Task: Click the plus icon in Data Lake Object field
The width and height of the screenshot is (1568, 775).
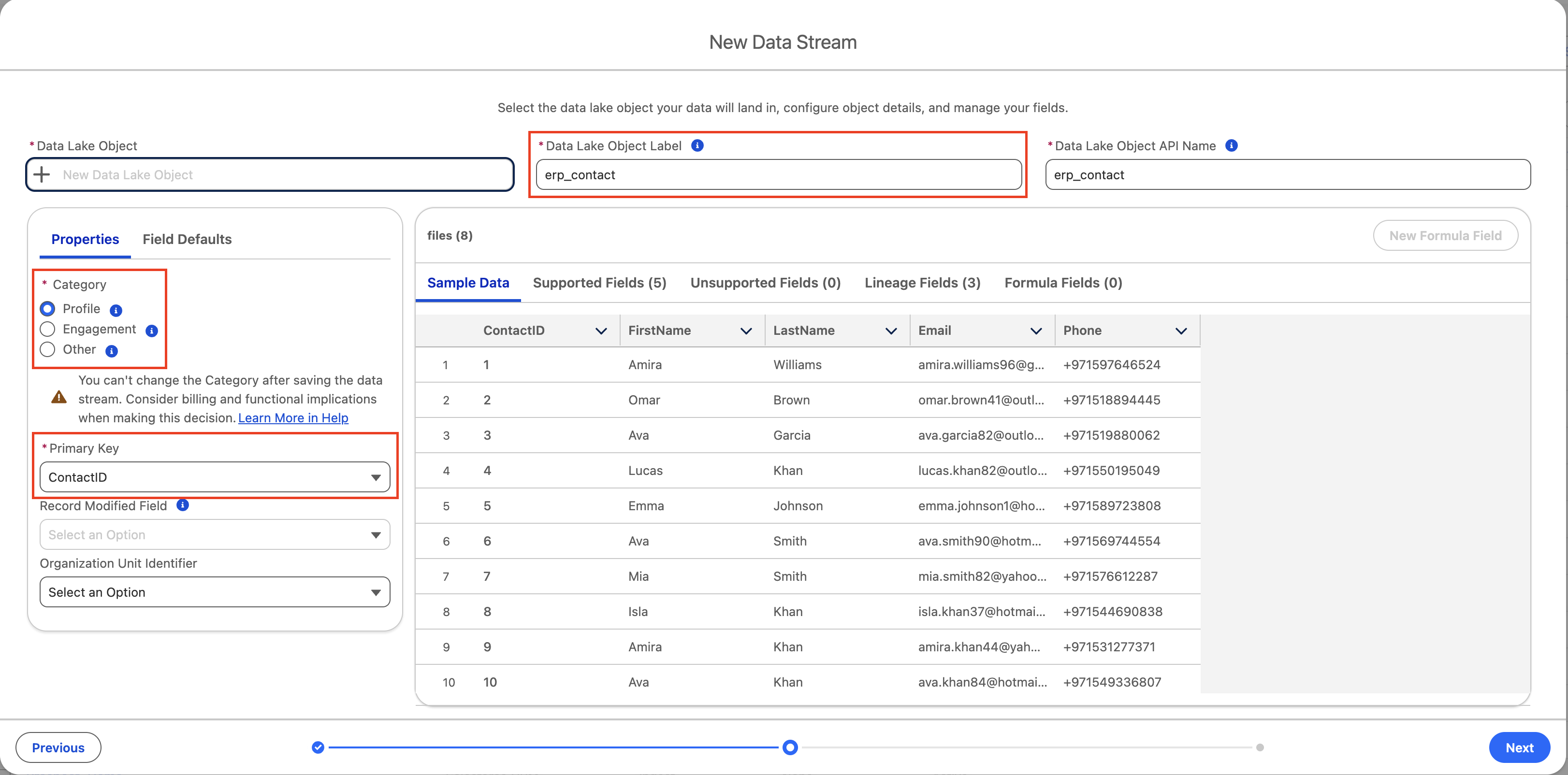Action: pyautogui.click(x=42, y=174)
